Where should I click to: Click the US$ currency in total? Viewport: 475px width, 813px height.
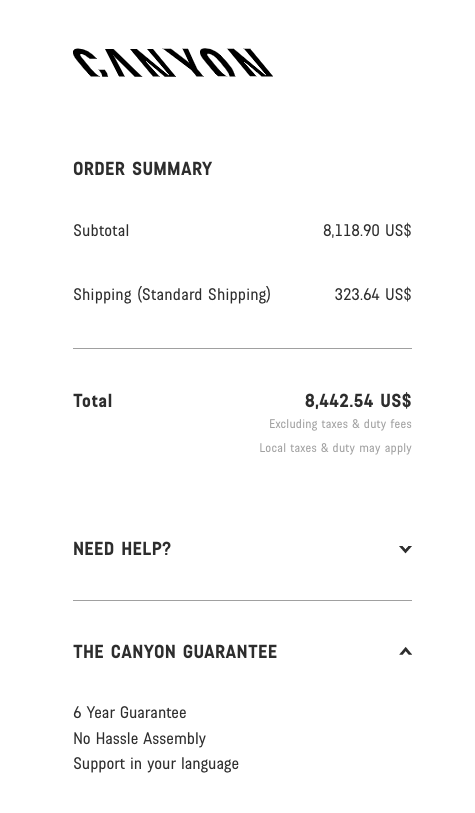pyautogui.click(x=396, y=401)
